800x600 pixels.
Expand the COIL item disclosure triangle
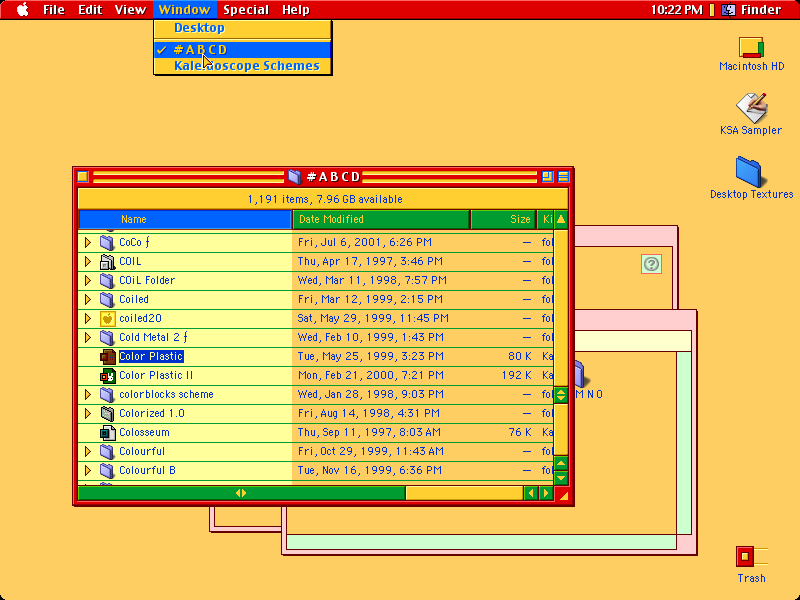88,261
